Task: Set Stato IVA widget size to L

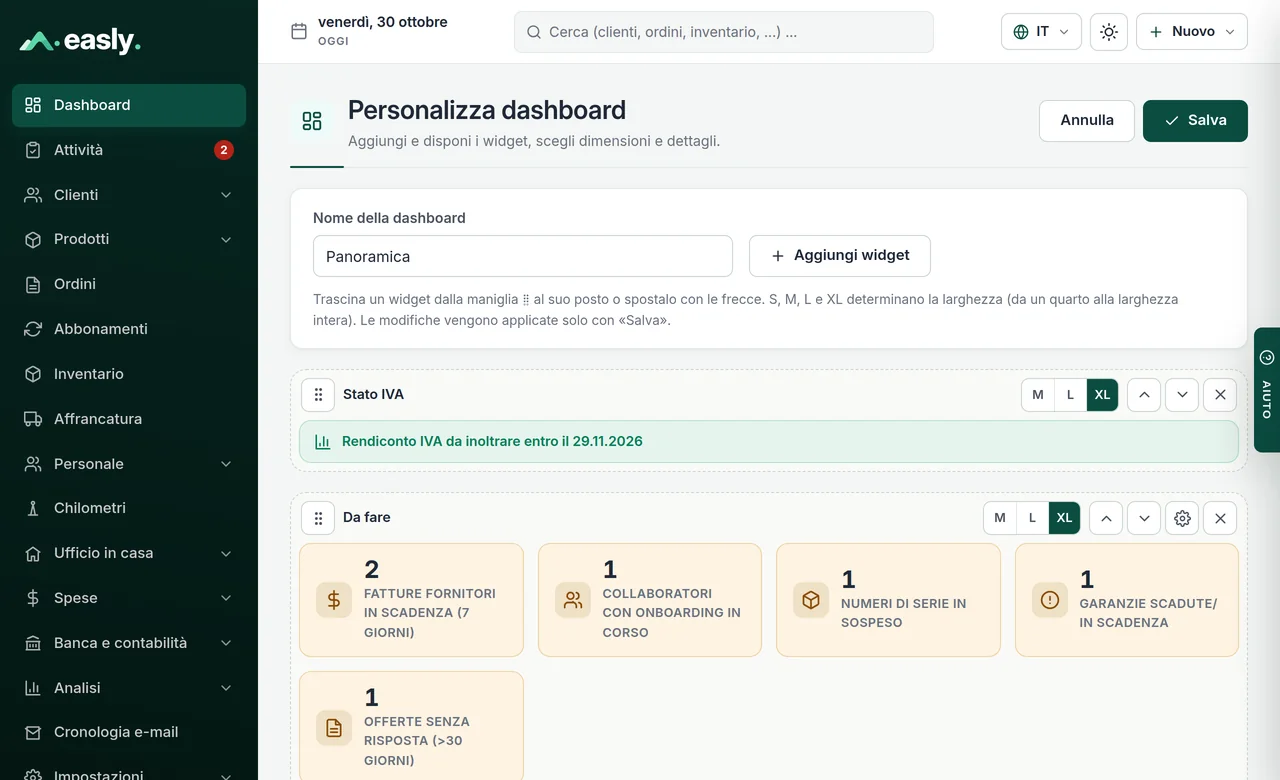Action: [x=1070, y=395]
